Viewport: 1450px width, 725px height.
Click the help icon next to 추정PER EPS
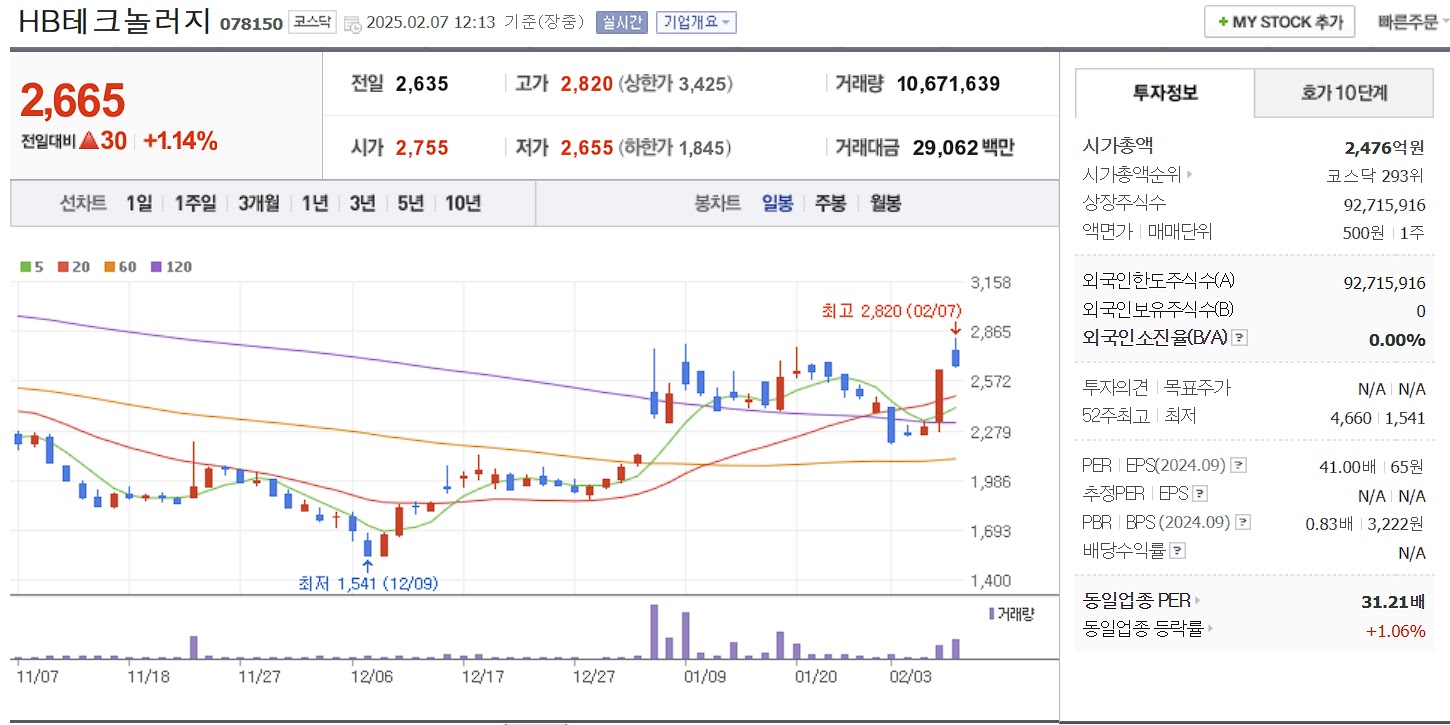[x=1200, y=494]
